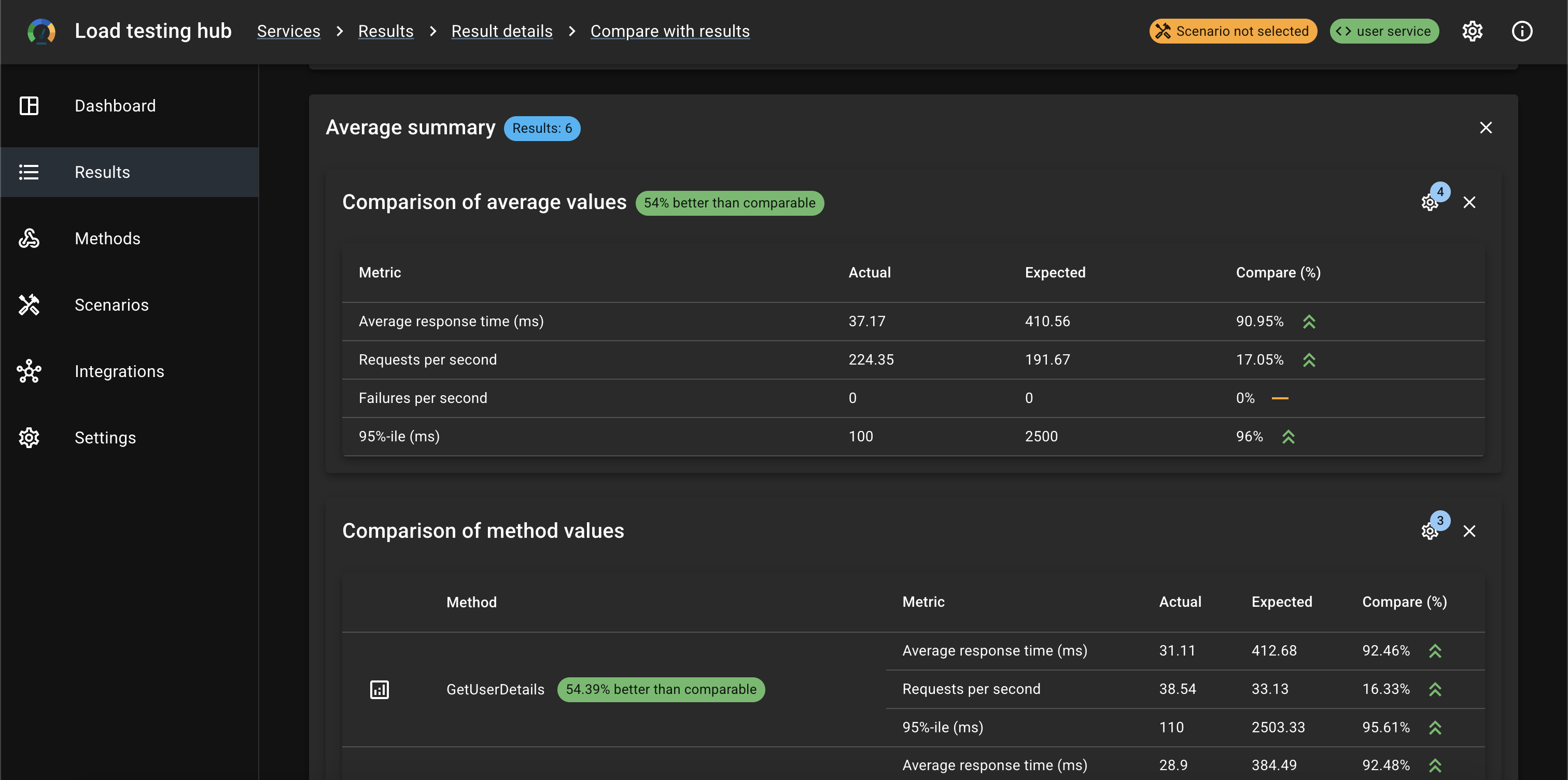Click the 16.33% compare value

tap(1386, 689)
